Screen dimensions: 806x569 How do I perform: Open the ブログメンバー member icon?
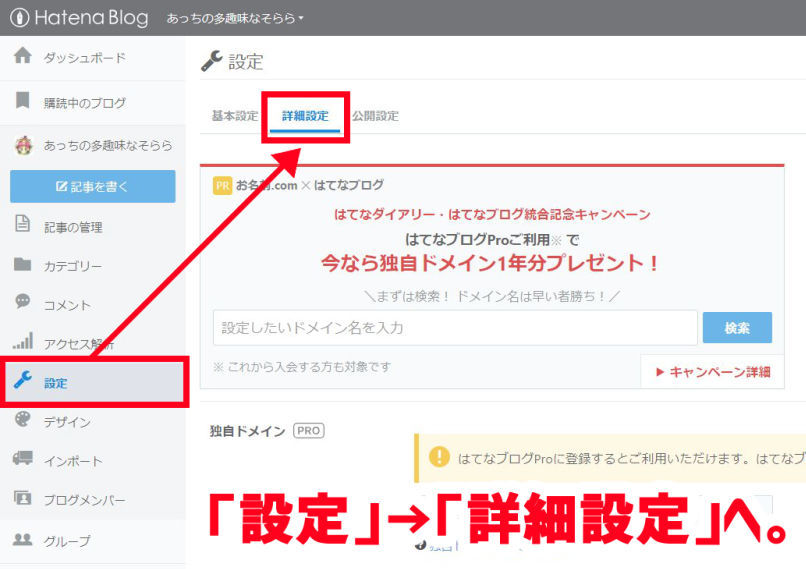coord(22,498)
